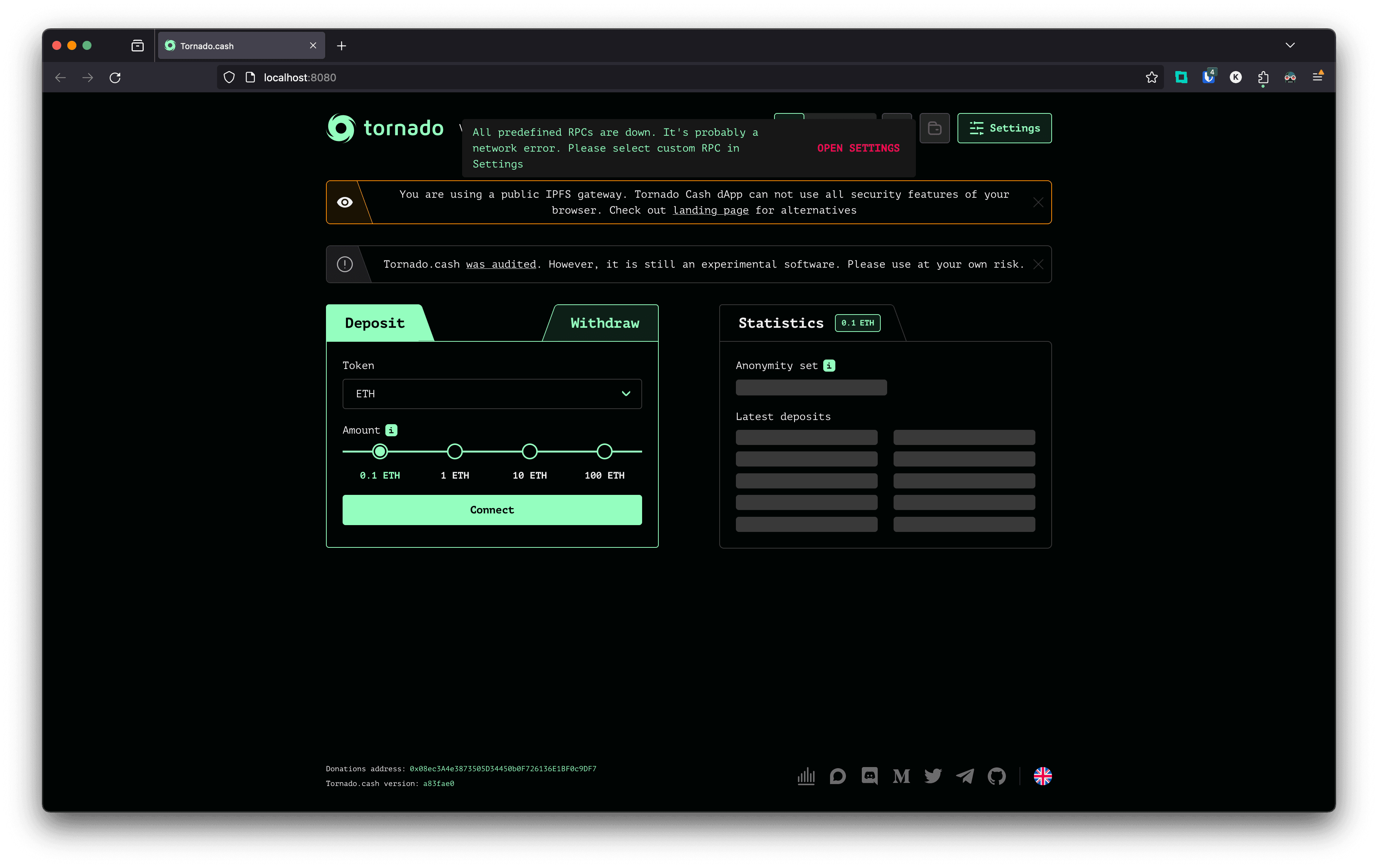Open the masked face with glasses extension

1290,77
